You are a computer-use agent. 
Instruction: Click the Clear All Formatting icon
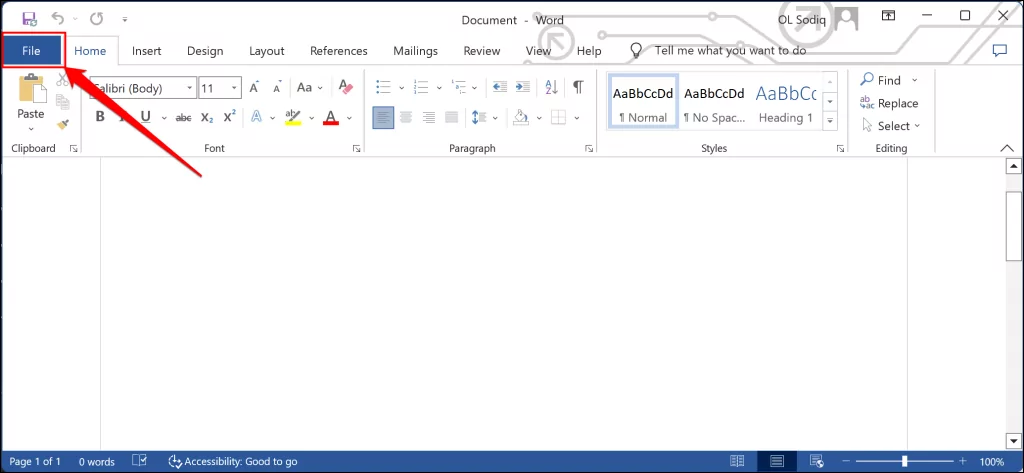pyautogui.click(x=345, y=87)
